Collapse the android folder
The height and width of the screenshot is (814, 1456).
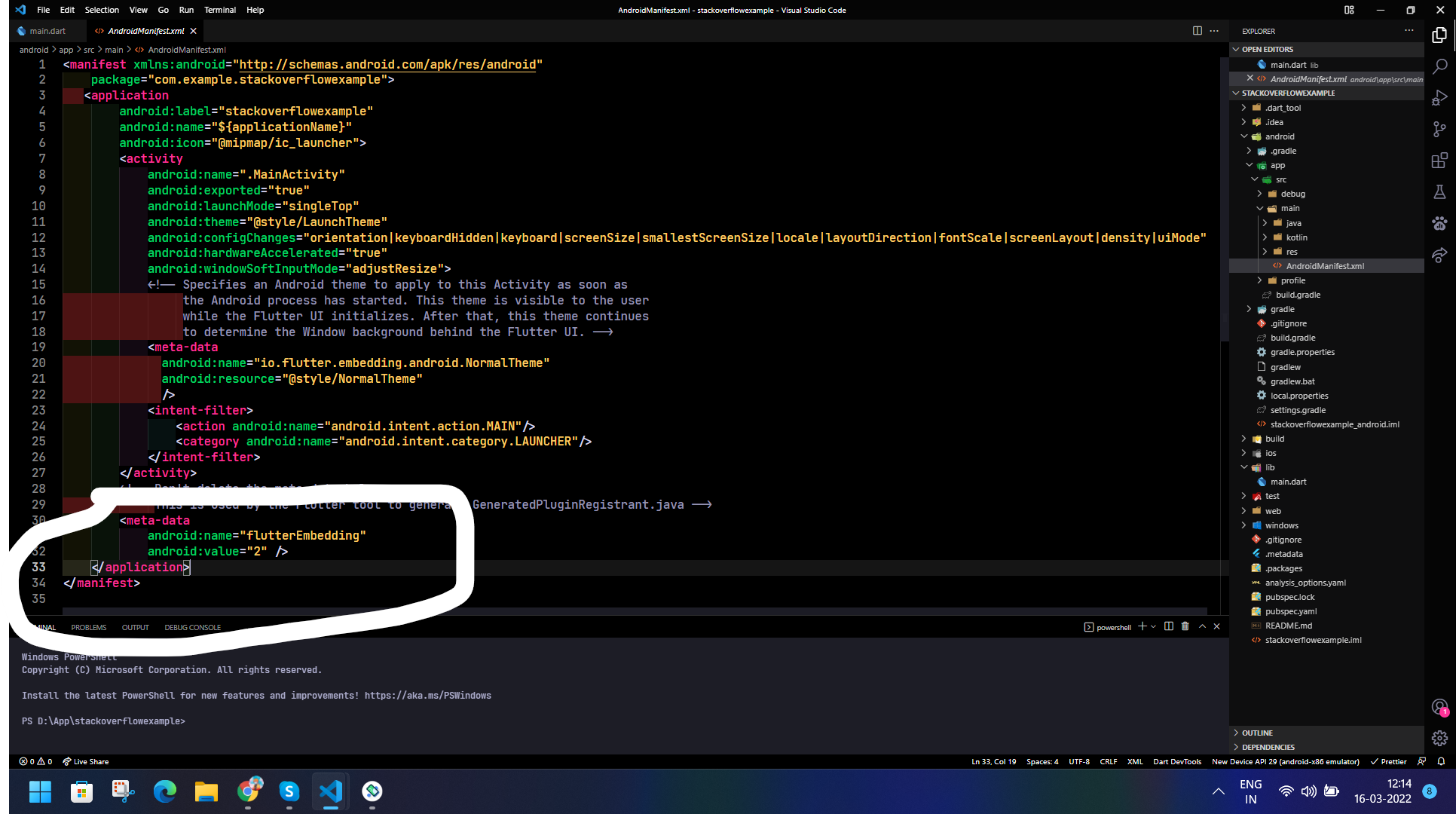[x=1326, y=136]
